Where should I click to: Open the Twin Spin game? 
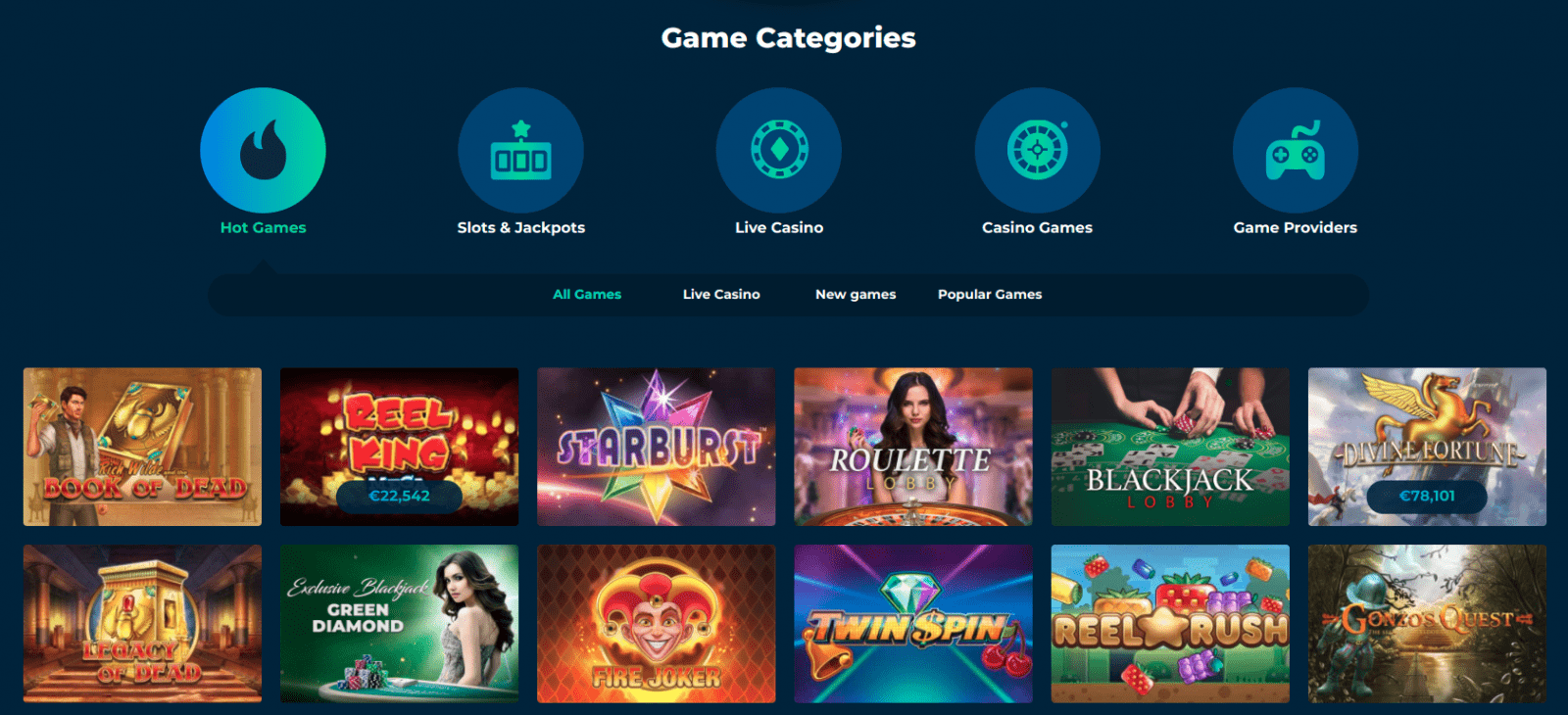913,624
